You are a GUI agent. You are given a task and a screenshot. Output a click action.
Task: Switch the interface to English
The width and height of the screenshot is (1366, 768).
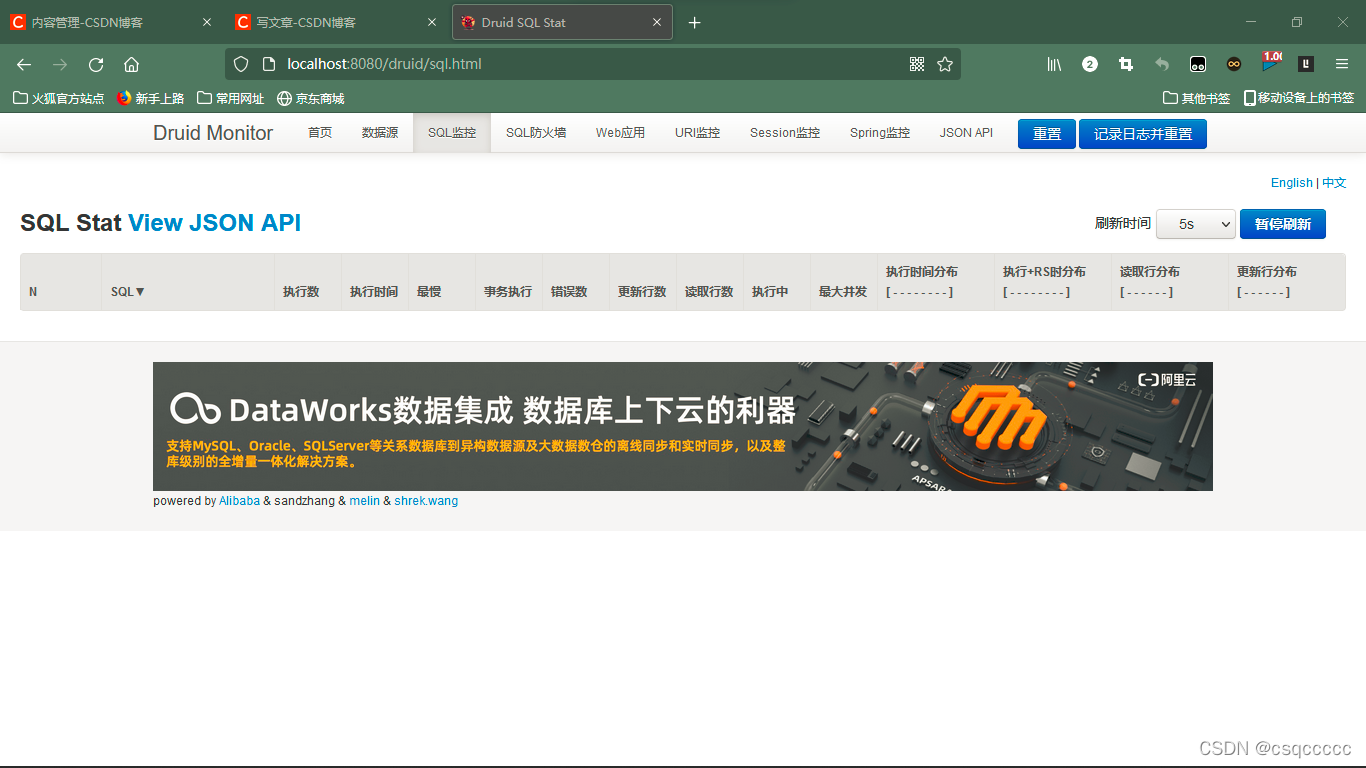(1291, 183)
